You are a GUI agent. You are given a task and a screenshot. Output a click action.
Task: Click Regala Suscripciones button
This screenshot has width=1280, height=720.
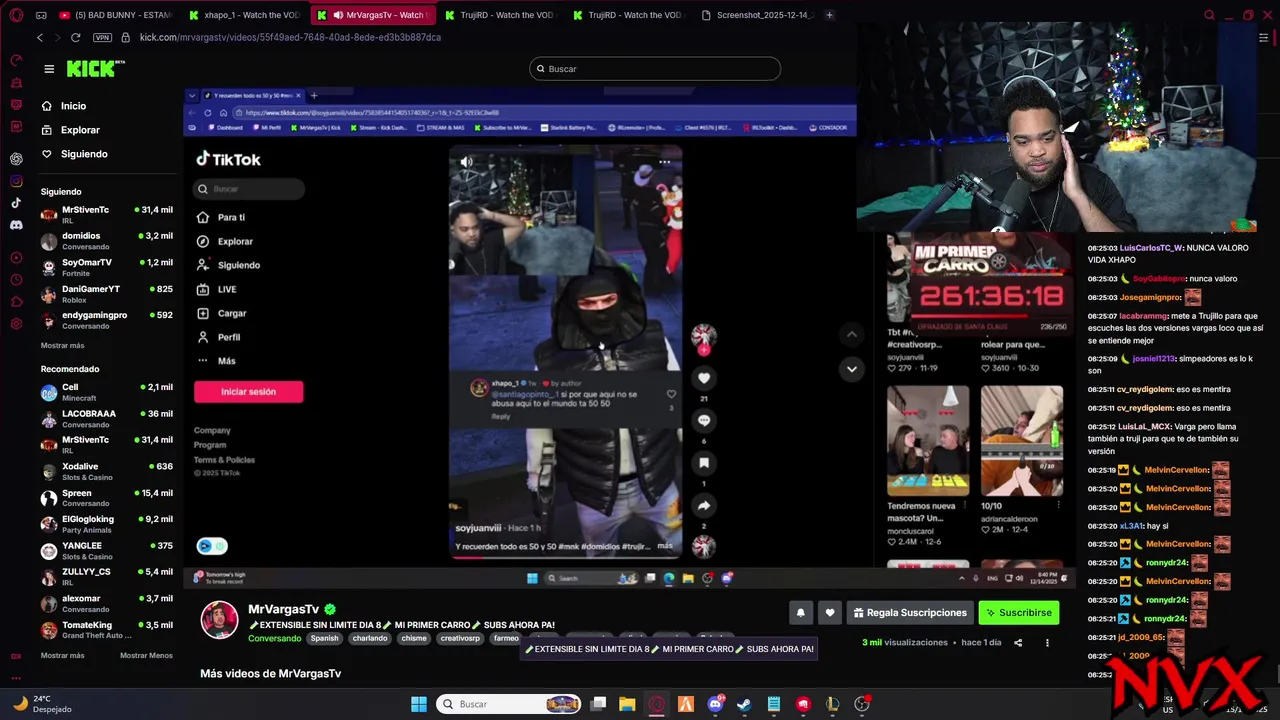click(x=910, y=613)
